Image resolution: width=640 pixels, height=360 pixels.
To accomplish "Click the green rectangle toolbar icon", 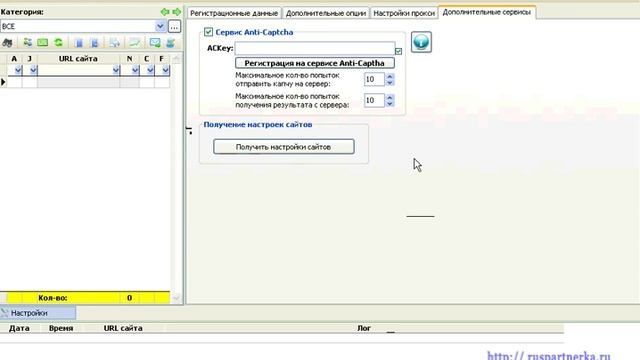I will coord(42,42).
